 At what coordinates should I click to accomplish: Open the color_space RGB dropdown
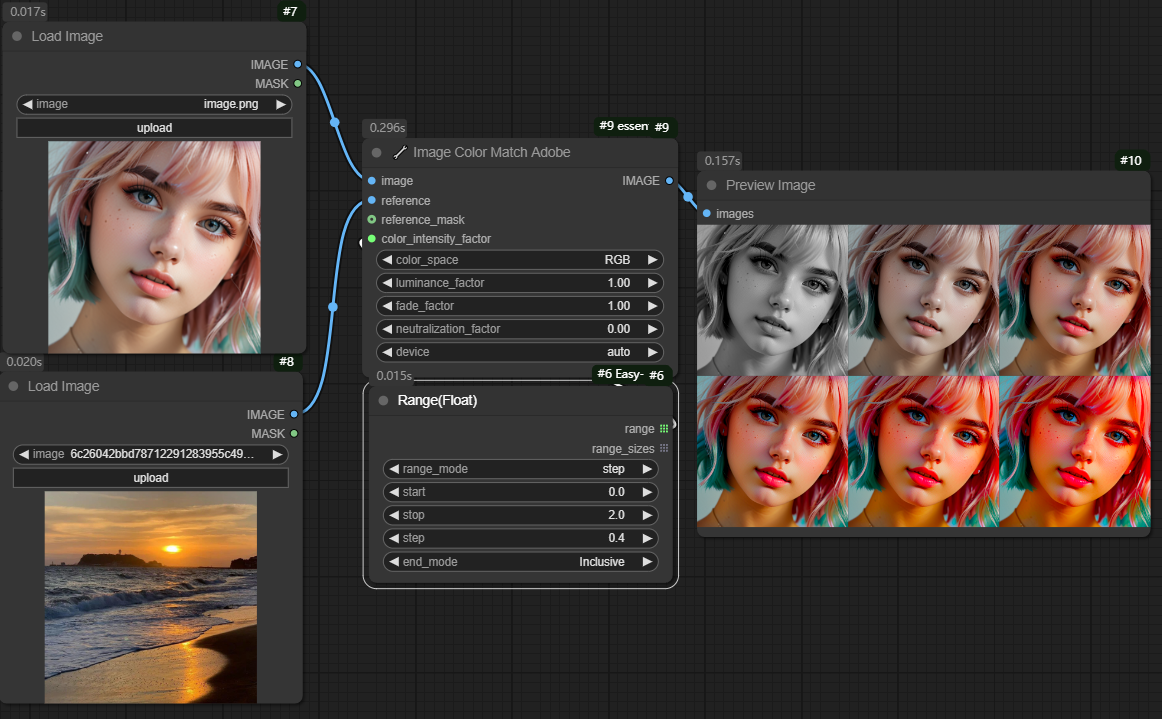(x=519, y=260)
